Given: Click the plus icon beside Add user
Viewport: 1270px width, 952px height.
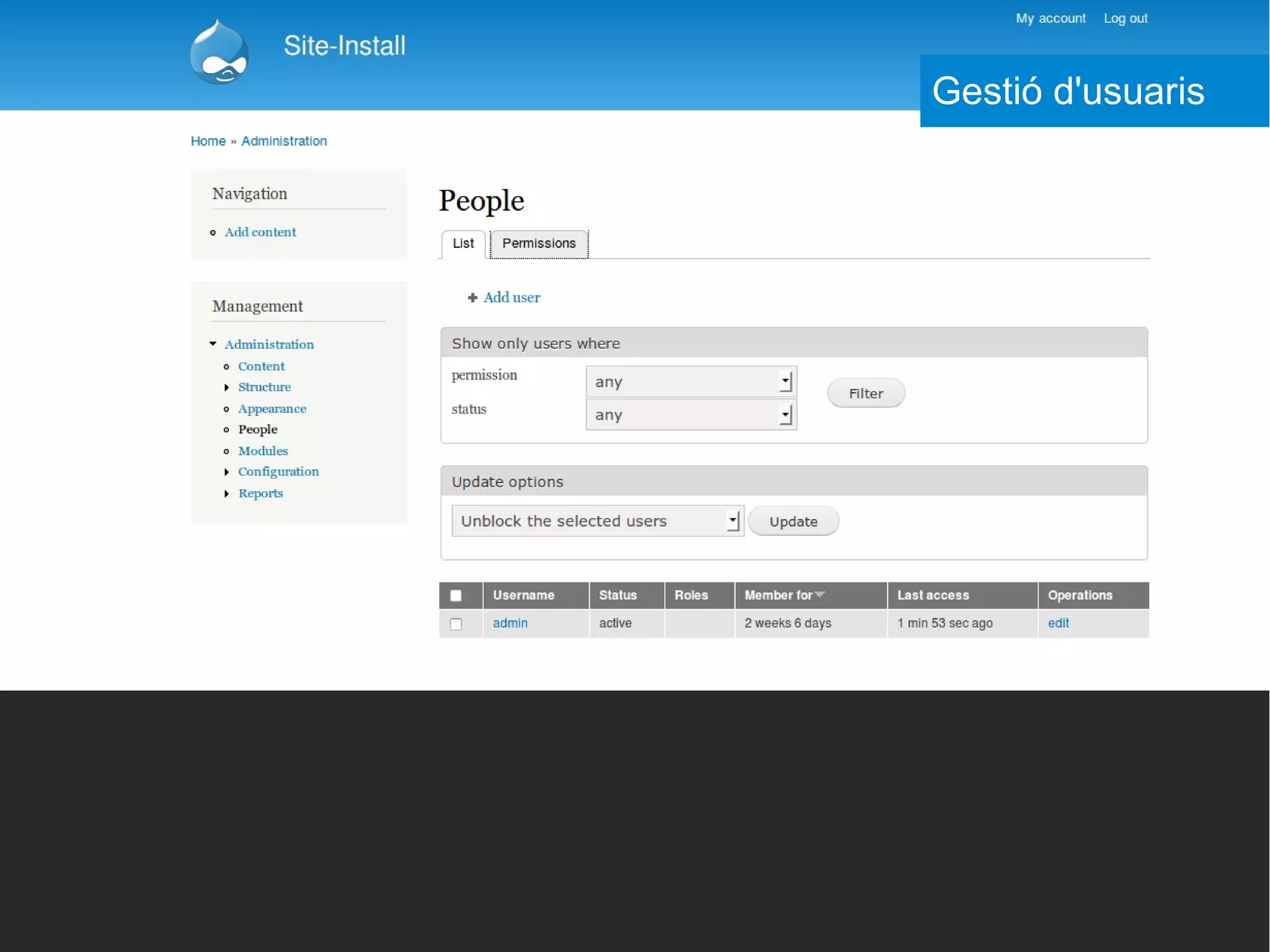Looking at the screenshot, I should point(473,298).
